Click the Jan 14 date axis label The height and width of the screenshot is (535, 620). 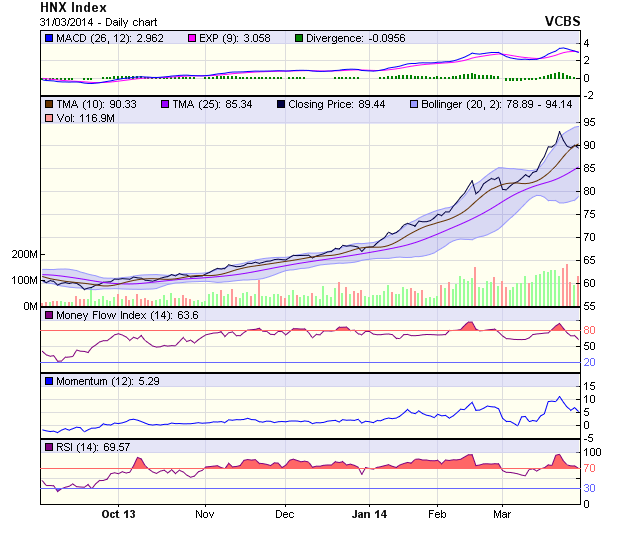(371, 514)
